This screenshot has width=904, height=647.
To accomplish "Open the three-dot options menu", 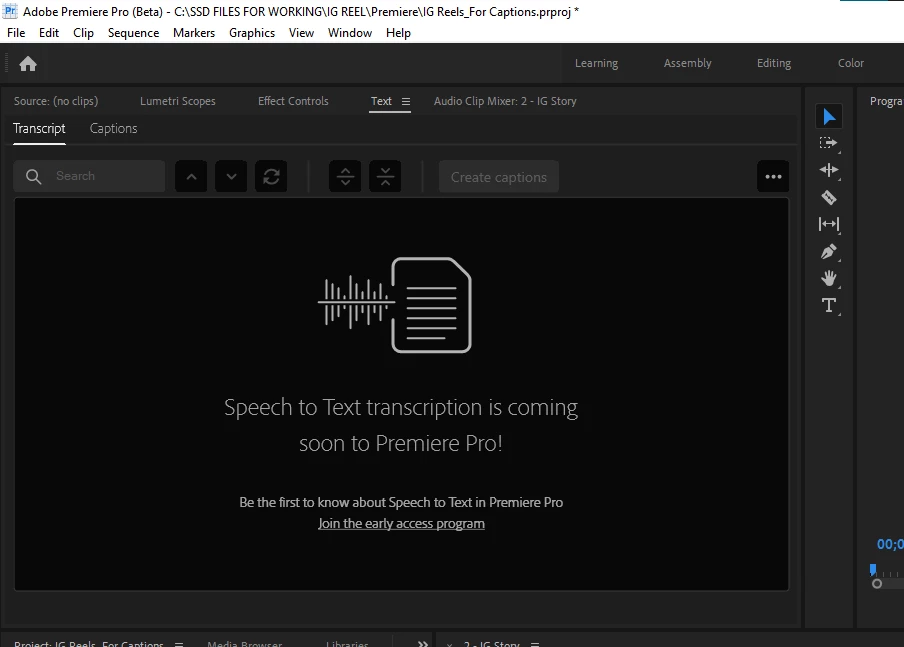I will tap(773, 176).
